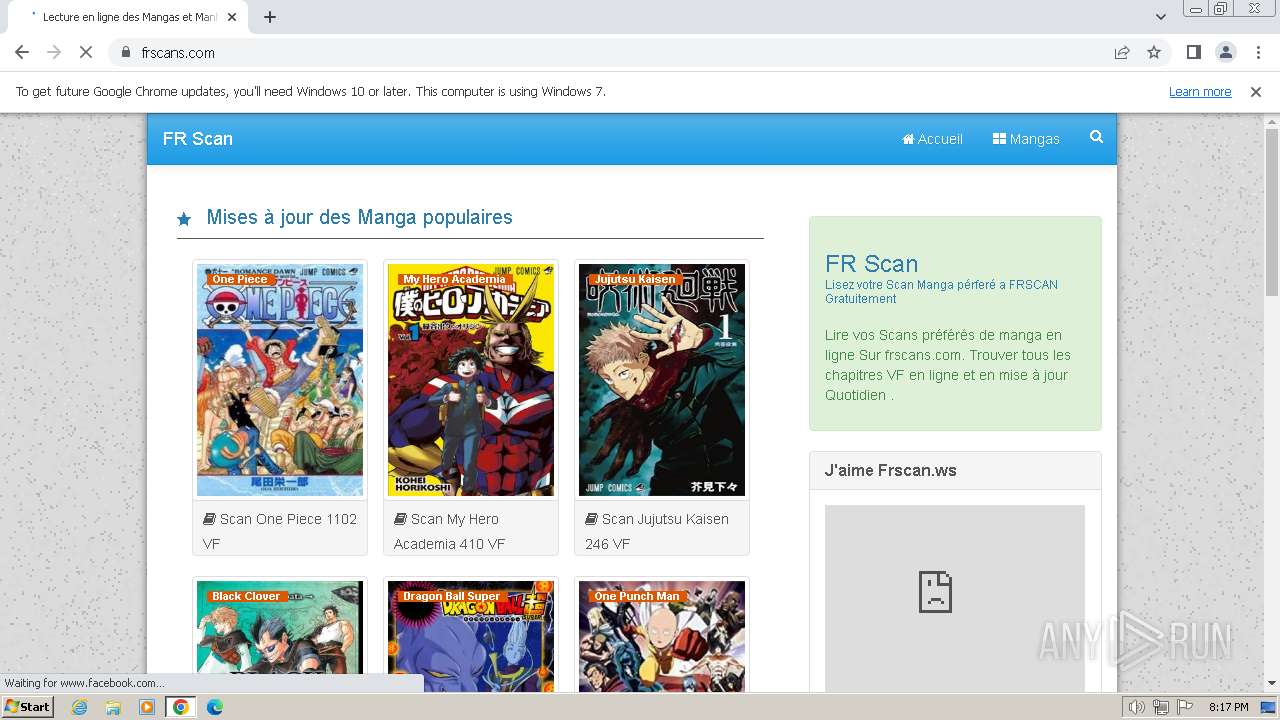Close the Lecture en ligne des Mangas tab

click(x=232, y=17)
